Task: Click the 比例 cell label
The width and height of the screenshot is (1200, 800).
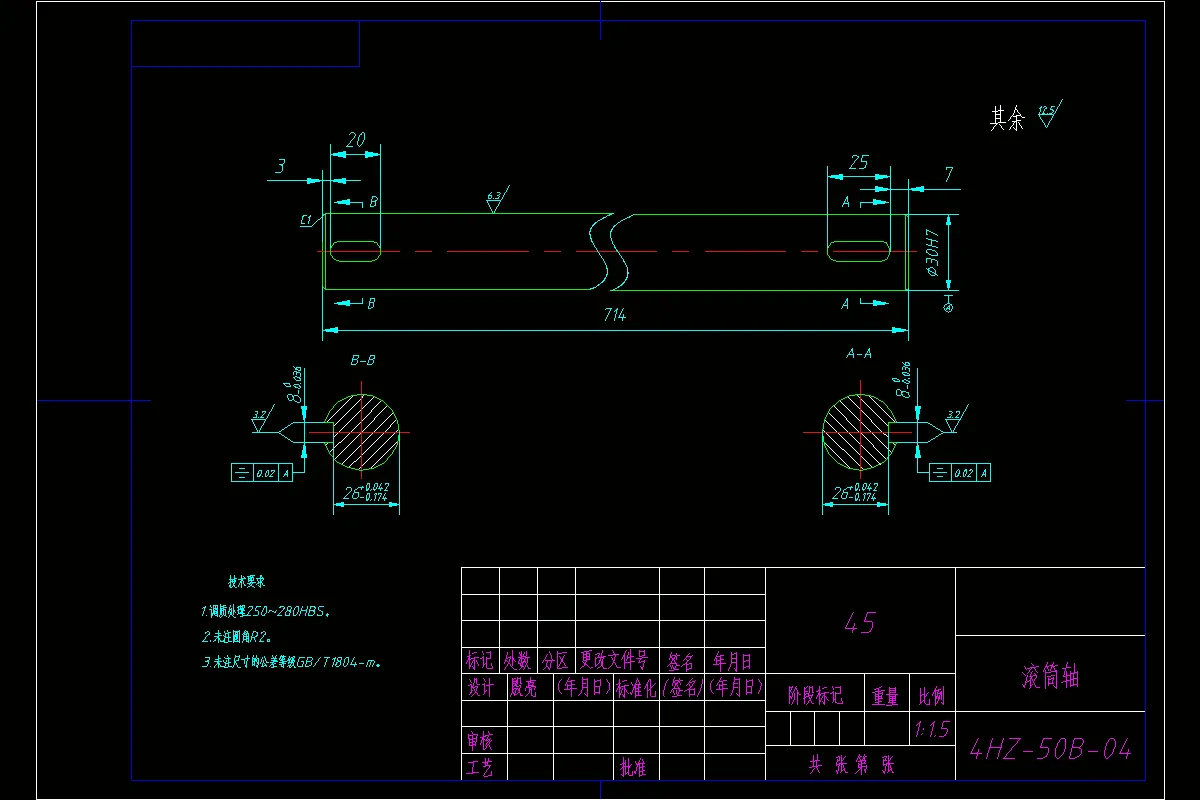Action: 931,697
